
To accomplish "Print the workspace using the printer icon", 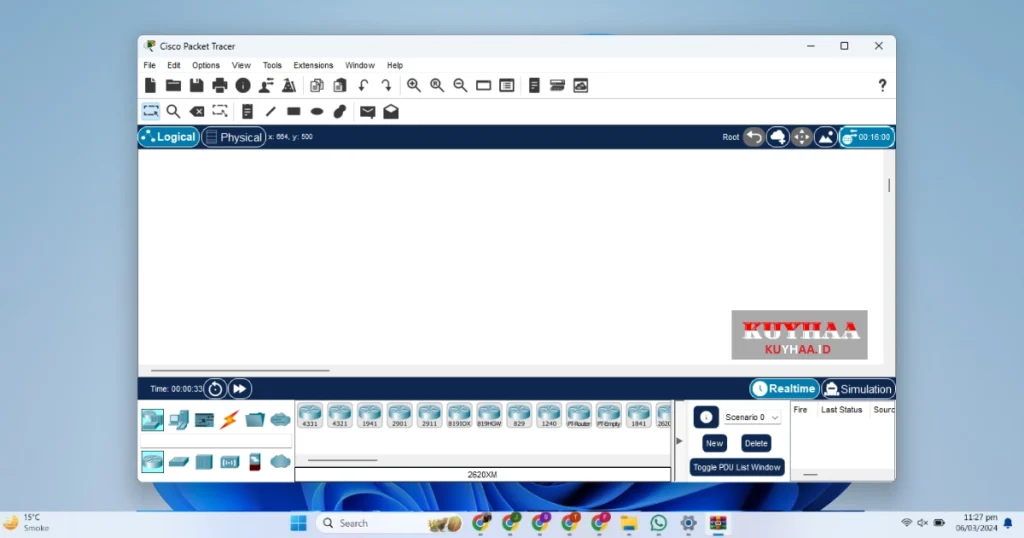I will (220, 86).
